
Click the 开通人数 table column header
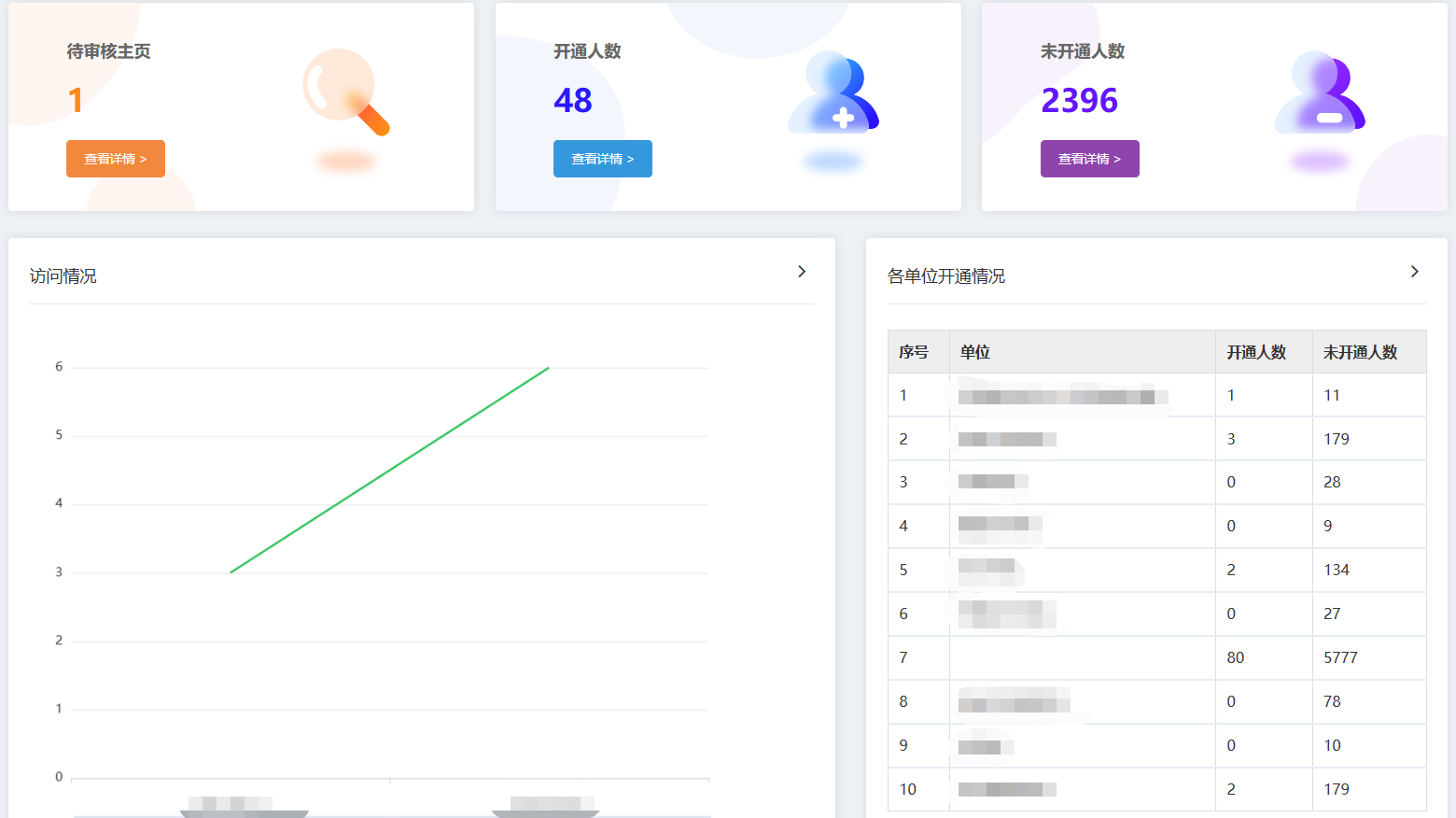1256,352
